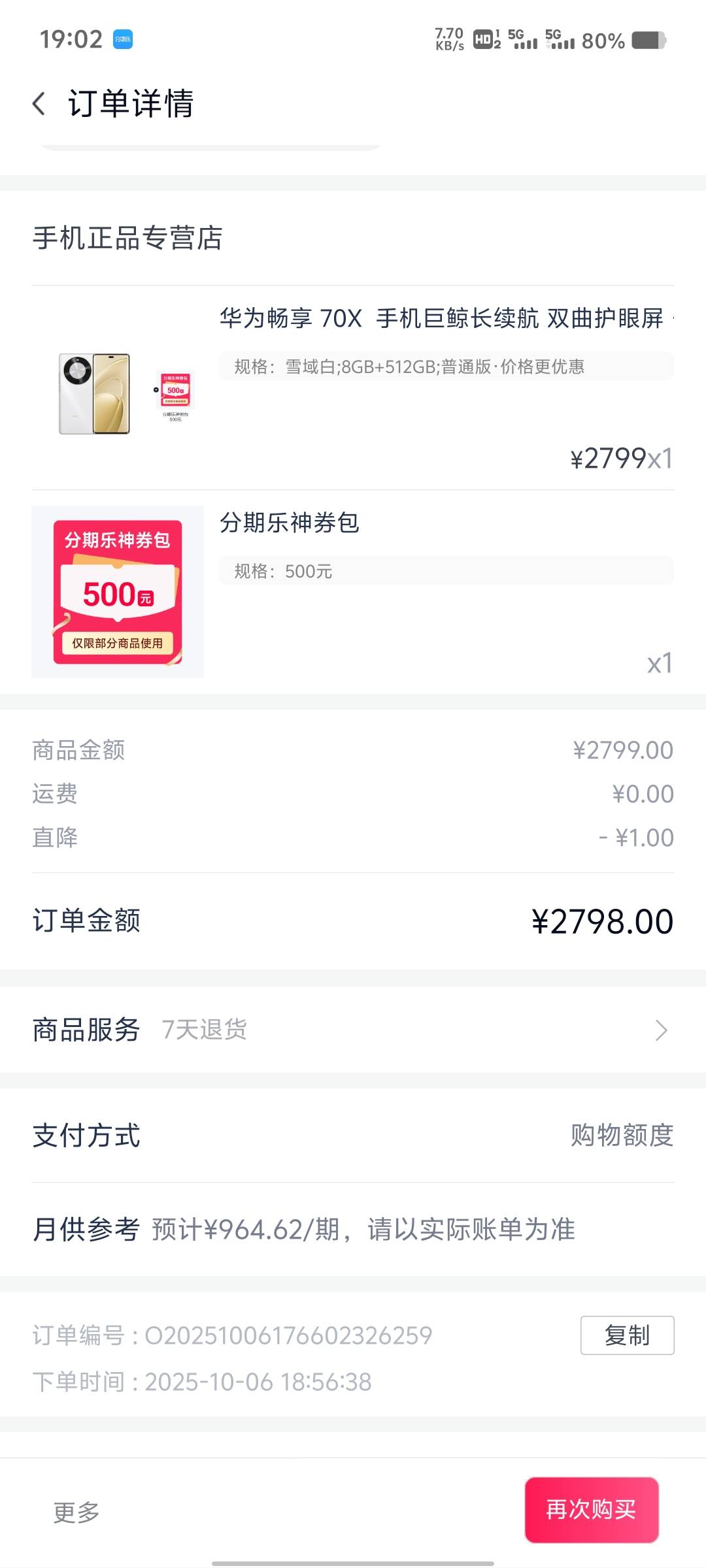This screenshot has width=706, height=1568.
Task: Open the 华为畅享 70X product title
Action: pos(442,319)
